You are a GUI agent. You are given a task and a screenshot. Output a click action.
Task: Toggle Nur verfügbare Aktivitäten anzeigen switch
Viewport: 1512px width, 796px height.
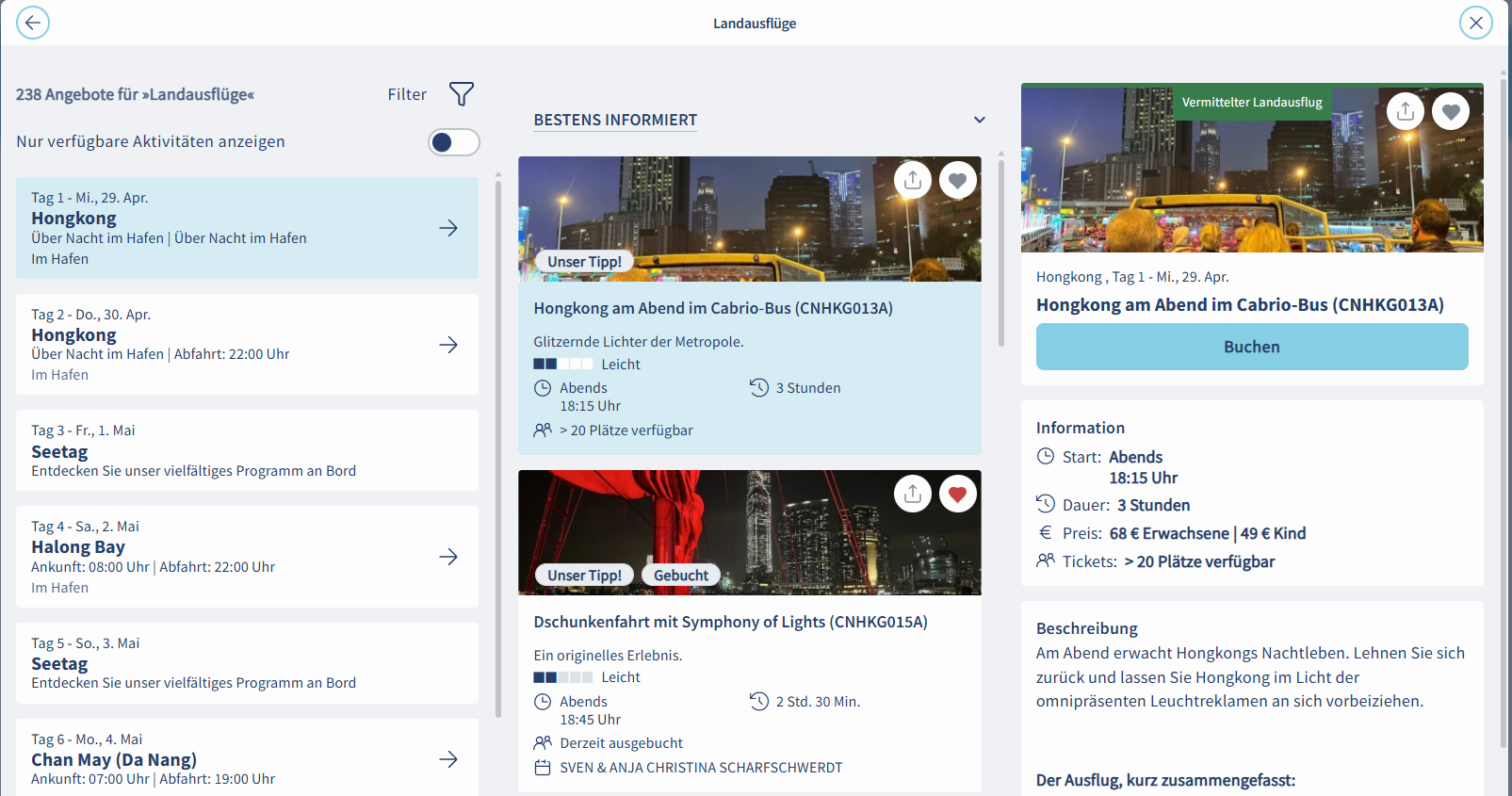point(453,142)
